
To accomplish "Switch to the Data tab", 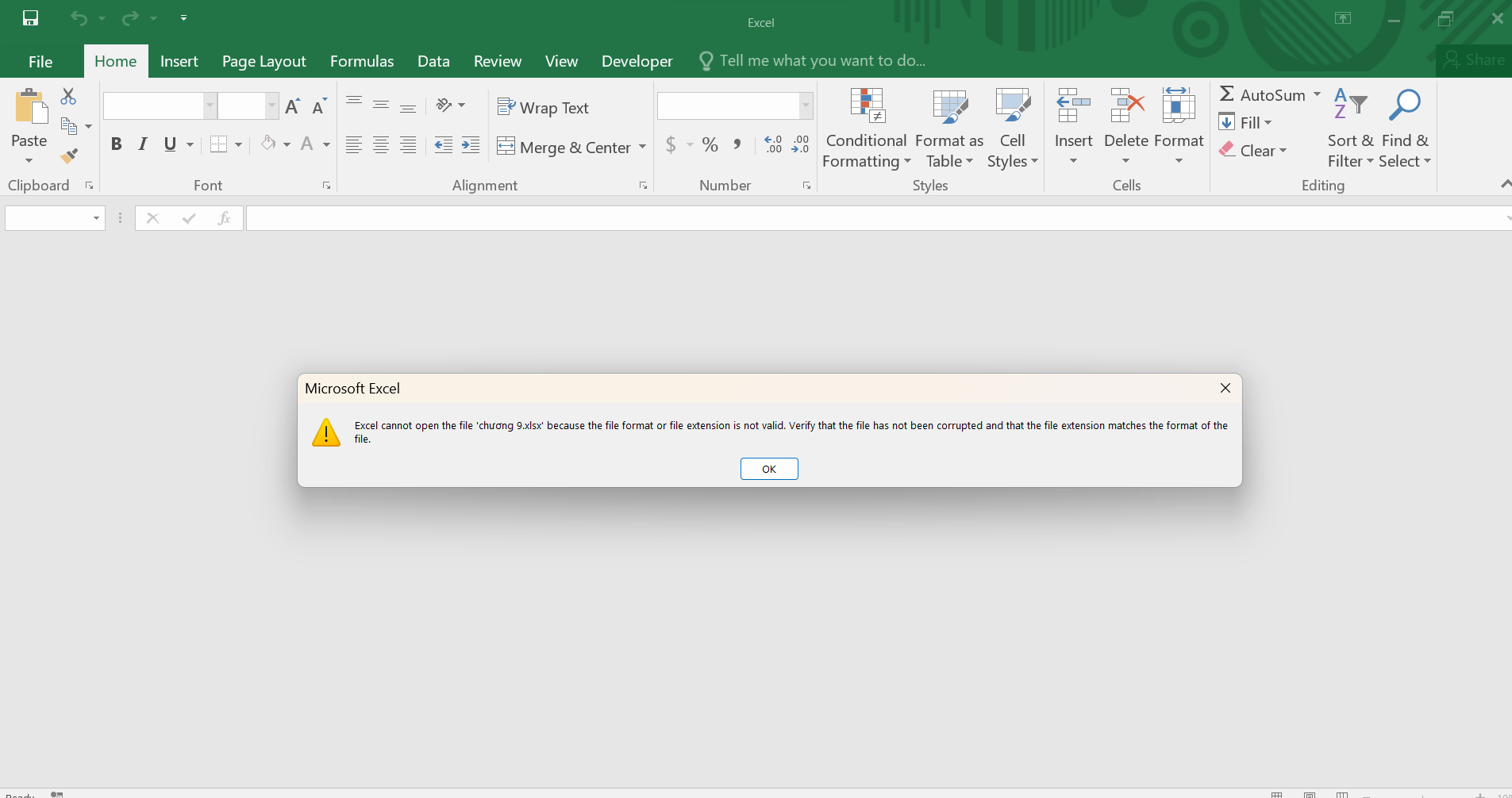I will pos(433,61).
